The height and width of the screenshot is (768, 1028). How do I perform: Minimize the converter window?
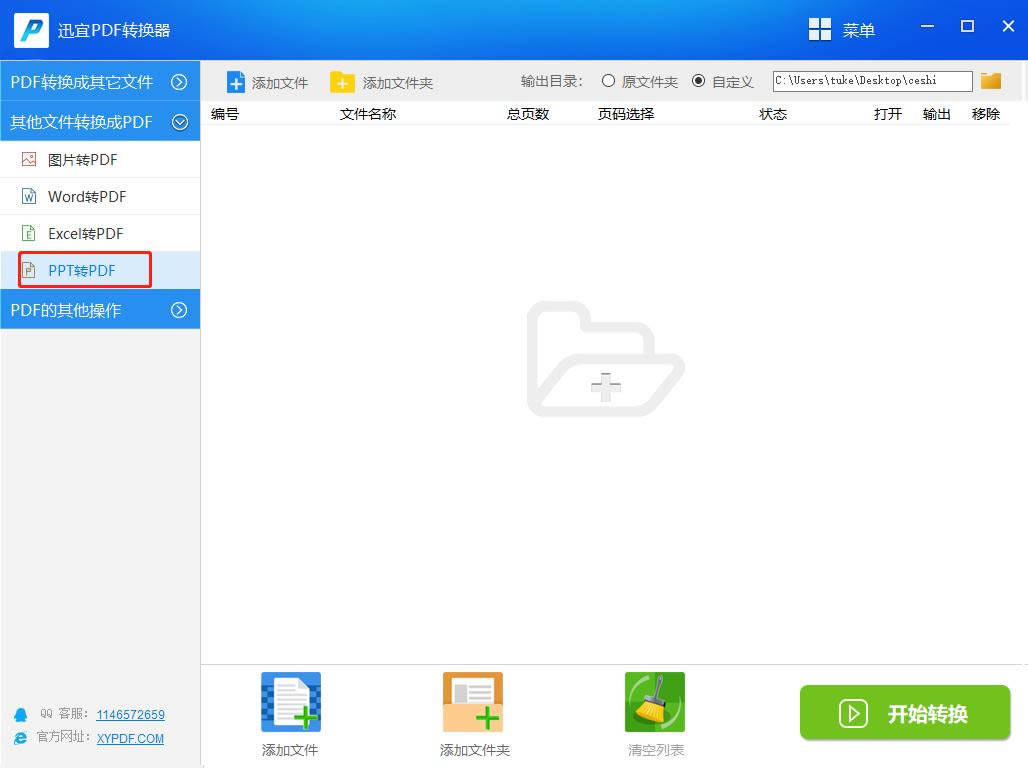pos(927,26)
